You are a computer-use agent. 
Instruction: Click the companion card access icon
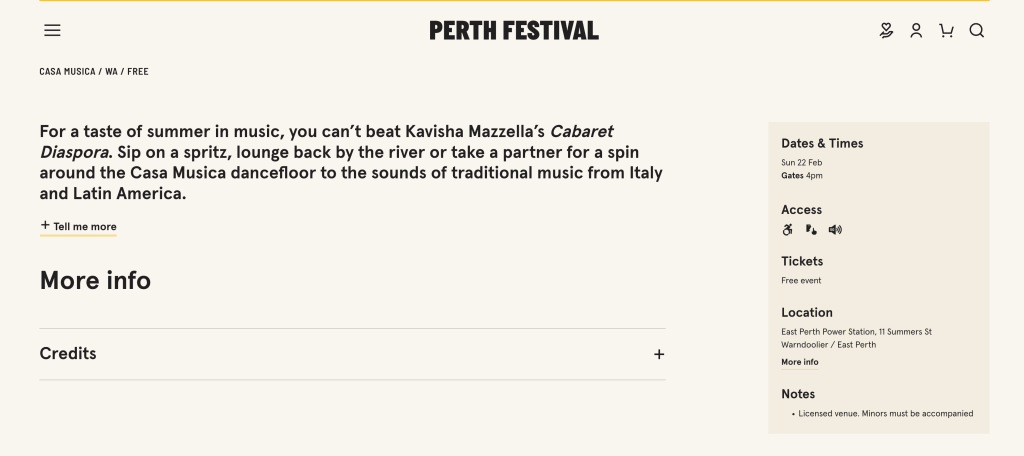pyautogui.click(x=811, y=230)
